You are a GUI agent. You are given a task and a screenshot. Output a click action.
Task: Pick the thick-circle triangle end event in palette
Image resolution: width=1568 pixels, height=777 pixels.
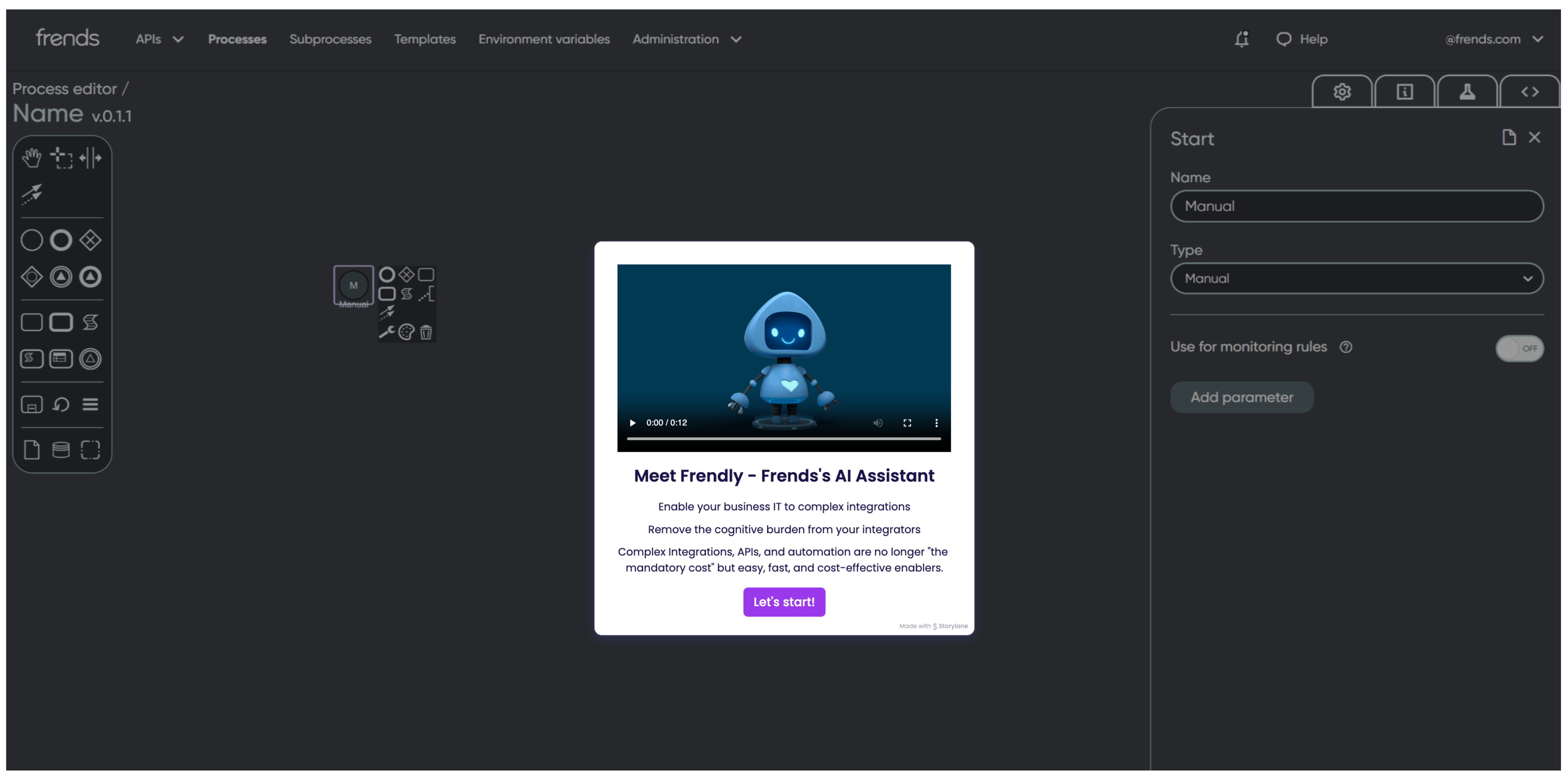90,277
